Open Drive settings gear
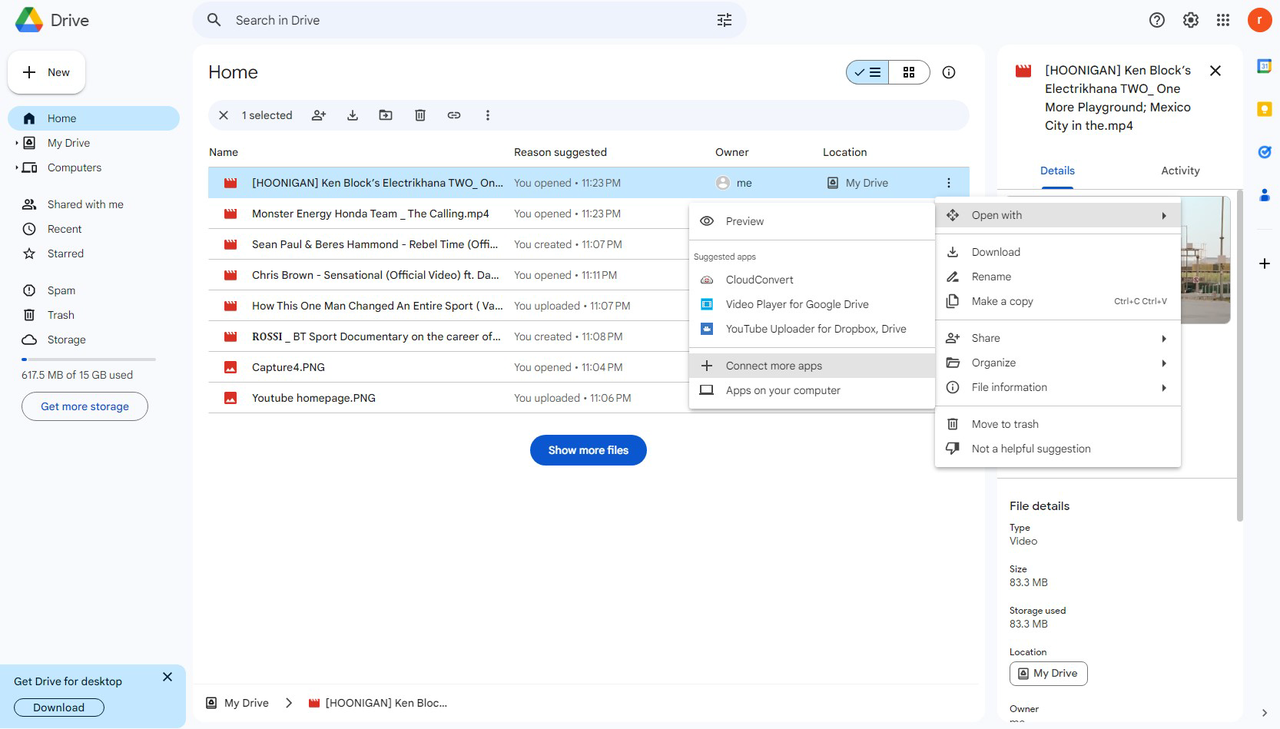 pyautogui.click(x=1190, y=19)
